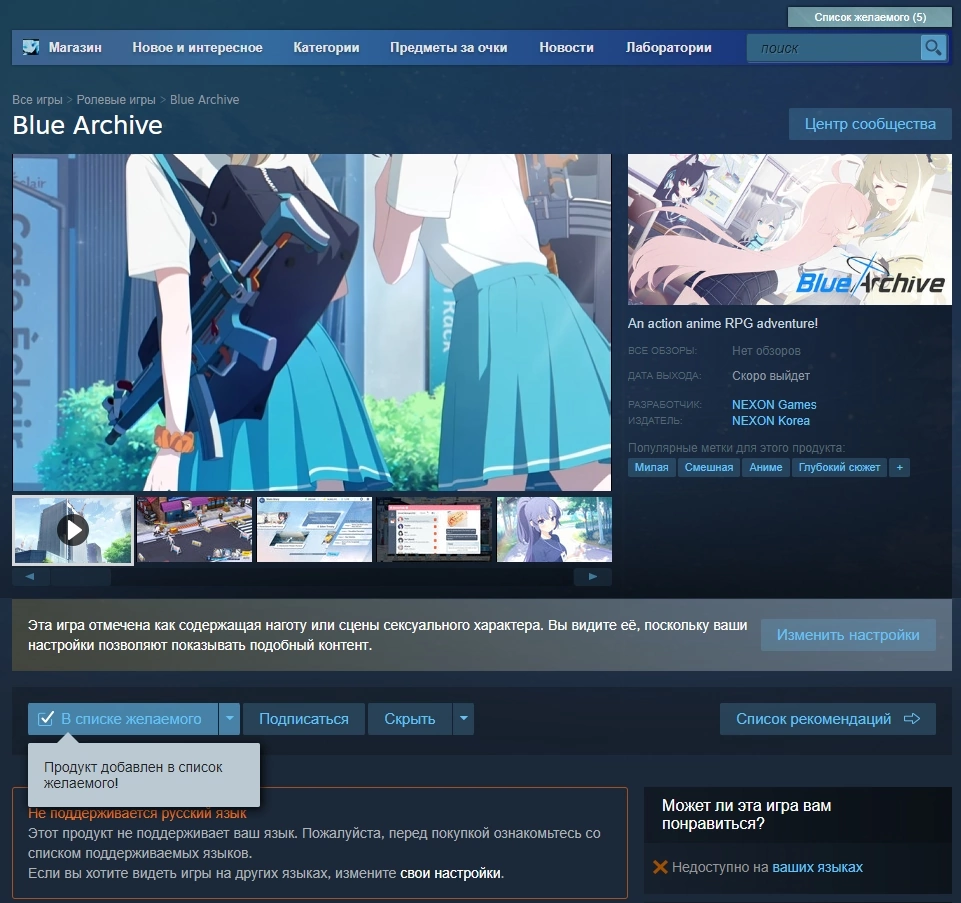Click the search magnifier icon

point(933,47)
